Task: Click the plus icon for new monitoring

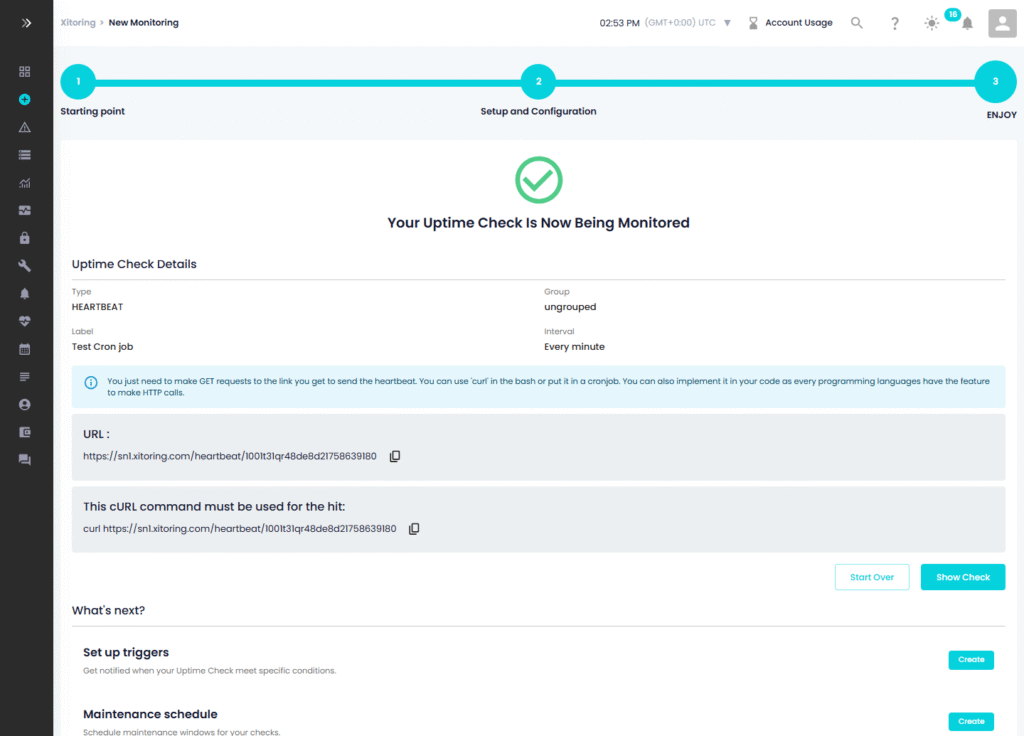Action: [25, 100]
